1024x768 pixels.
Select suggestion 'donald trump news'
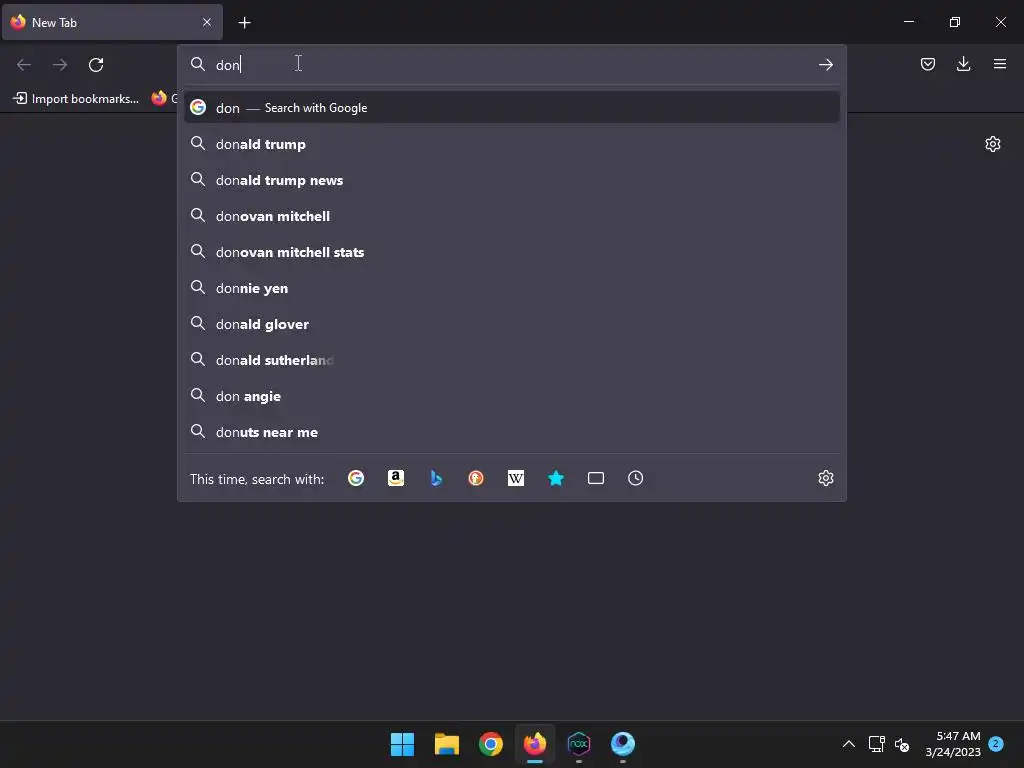[511, 180]
